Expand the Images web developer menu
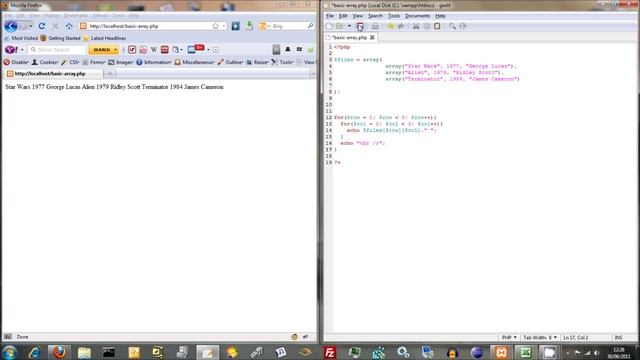Screen dimensions: 640x360 click(x=121, y=62)
